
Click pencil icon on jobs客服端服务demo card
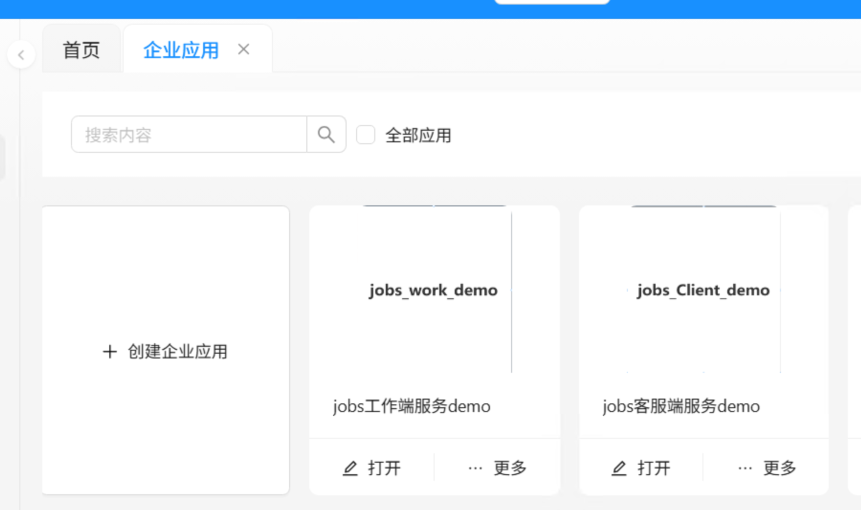pos(619,468)
